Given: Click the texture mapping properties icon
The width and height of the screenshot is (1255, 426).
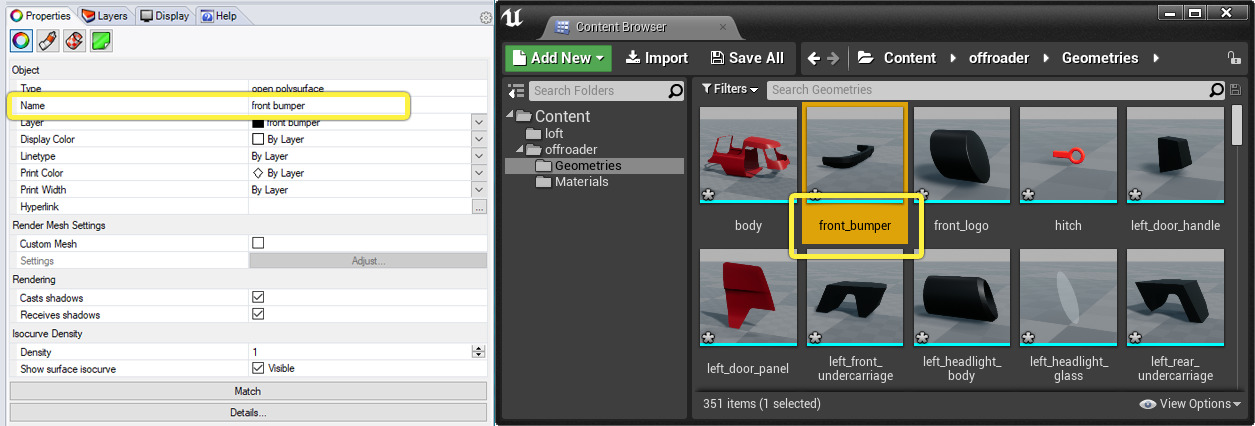Looking at the screenshot, I should (x=74, y=41).
